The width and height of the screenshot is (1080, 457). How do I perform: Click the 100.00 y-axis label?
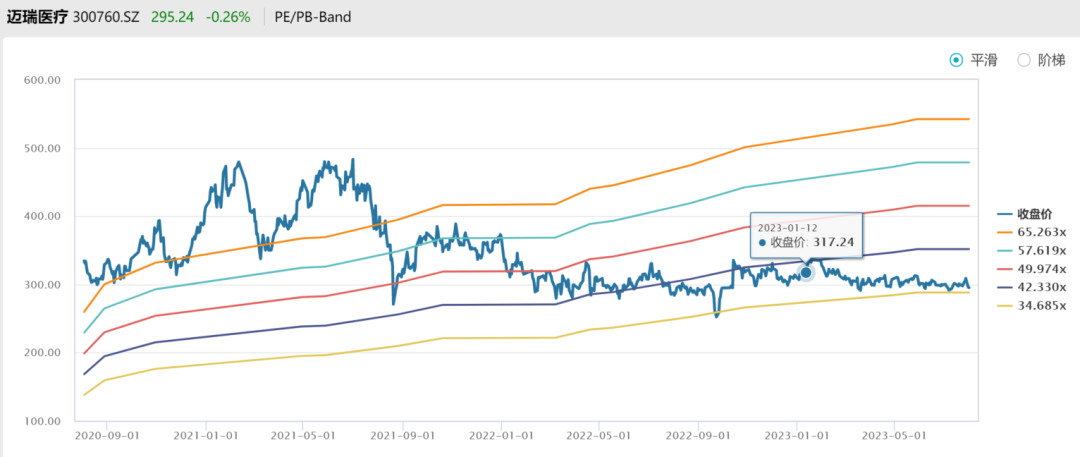click(x=42, y=421)
